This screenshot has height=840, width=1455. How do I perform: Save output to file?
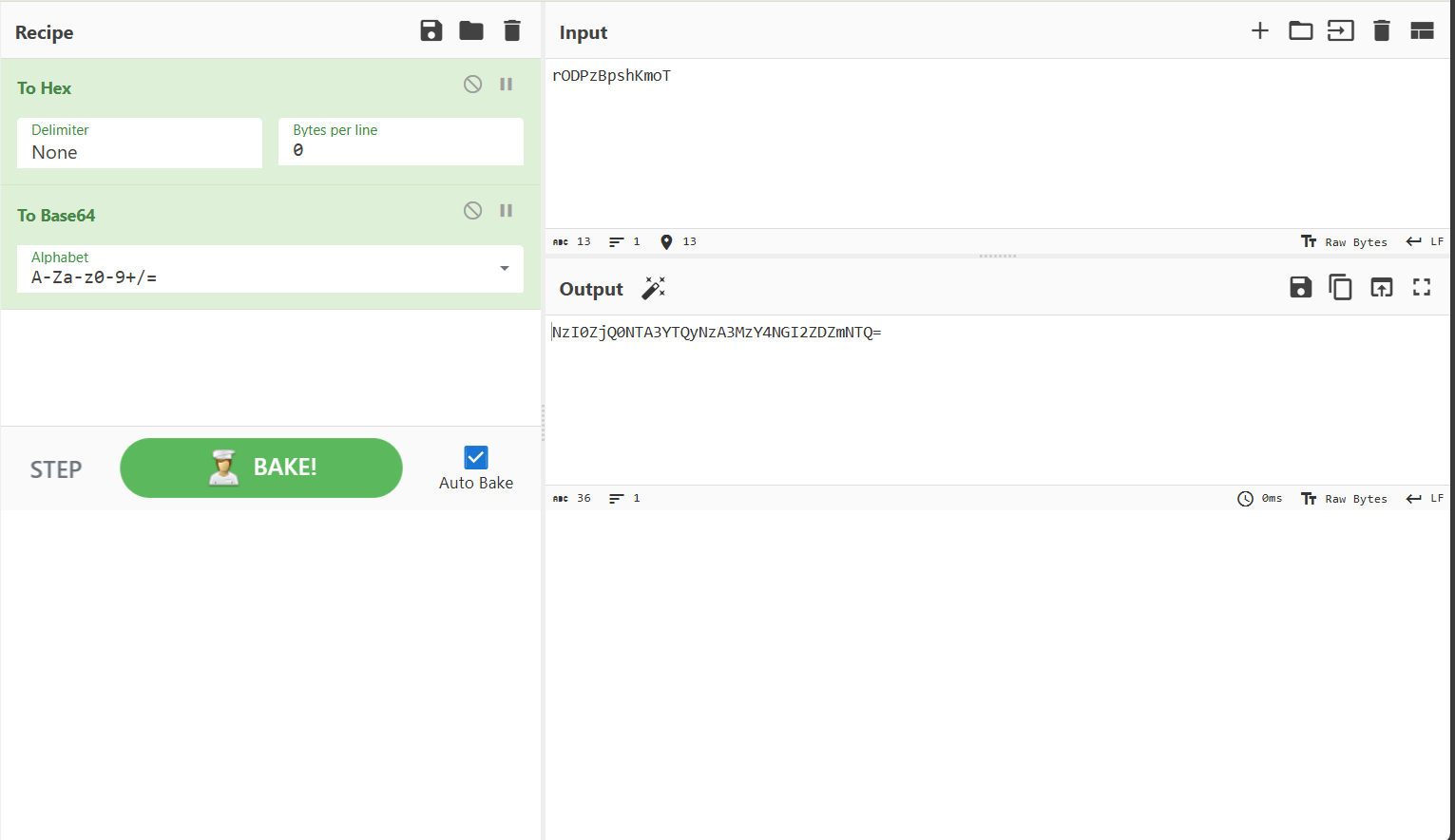pyautogui.click(x=1300, y=287)
